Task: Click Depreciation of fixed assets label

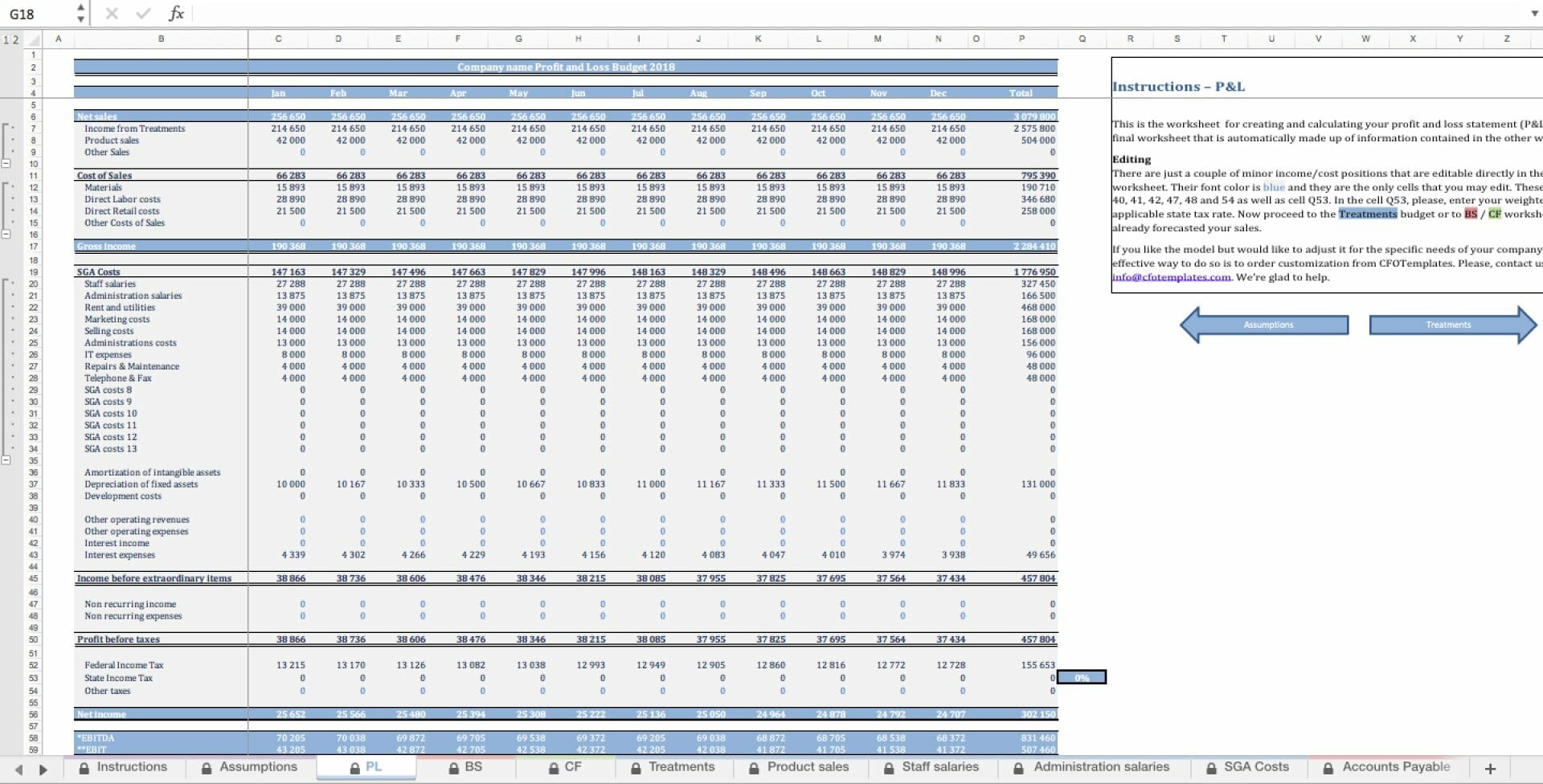Action: coord(141,484)
